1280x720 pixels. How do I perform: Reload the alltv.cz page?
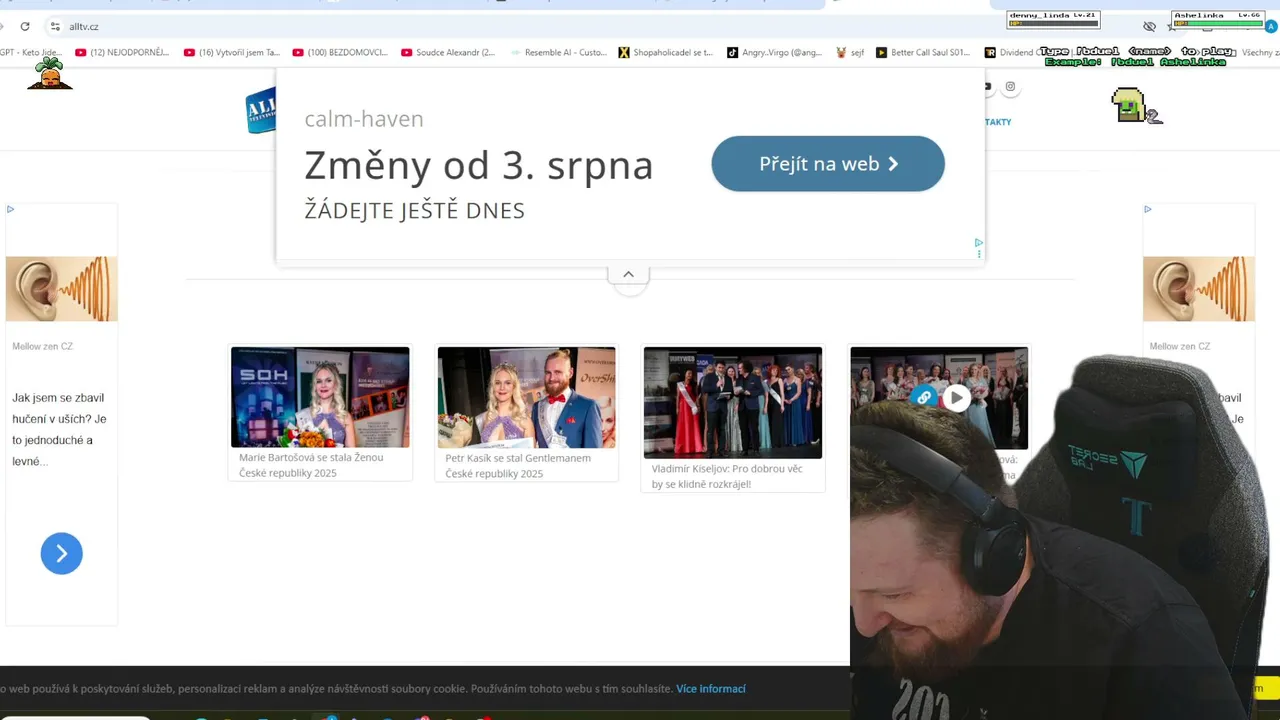click(x=25, y=26)
